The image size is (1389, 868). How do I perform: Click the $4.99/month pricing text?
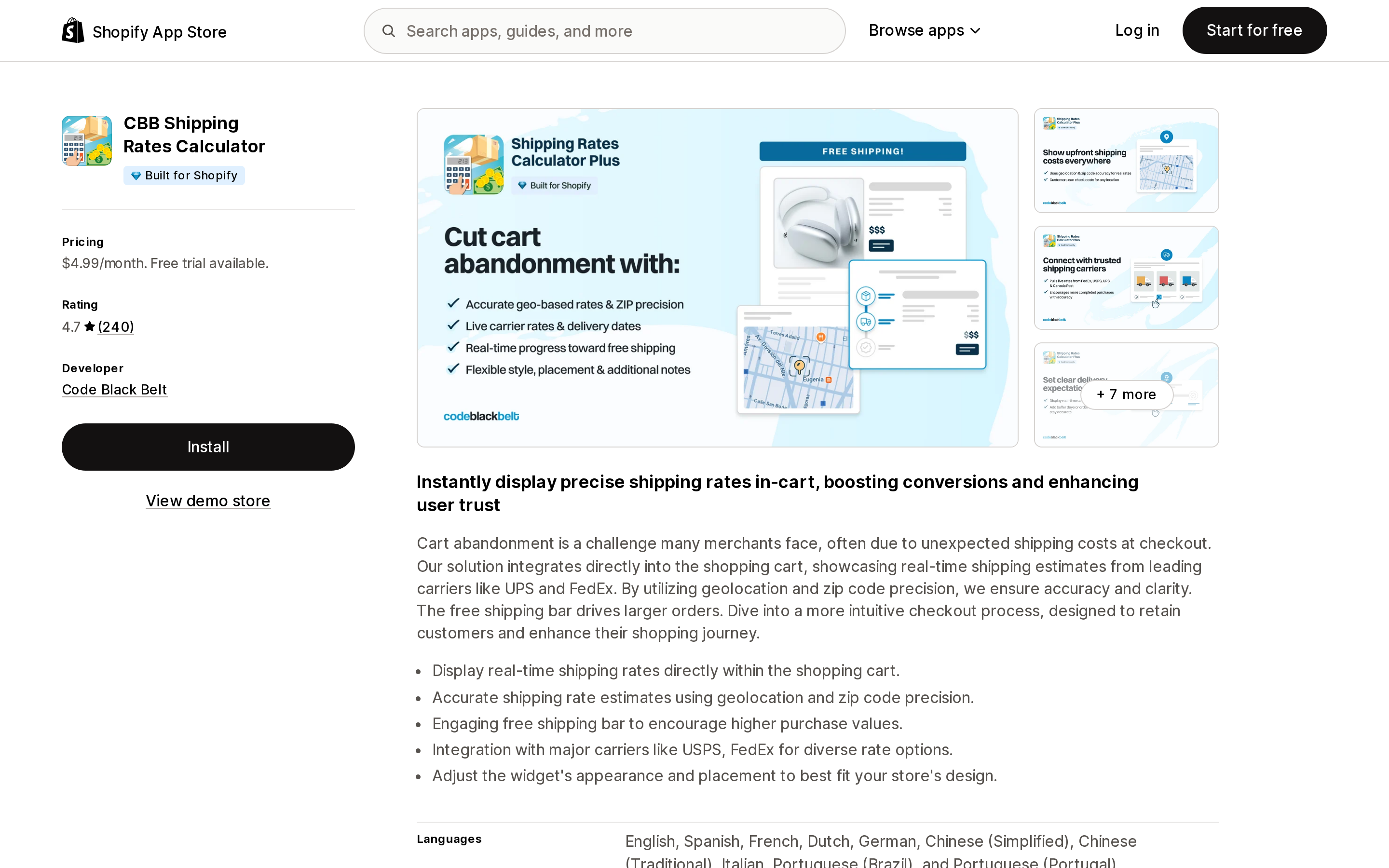tap(165, 263)
